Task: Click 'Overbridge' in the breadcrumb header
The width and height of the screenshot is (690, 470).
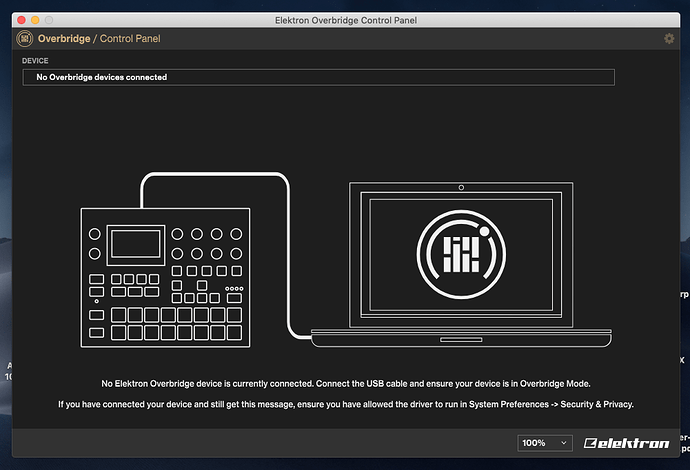Action: point(63,38)
